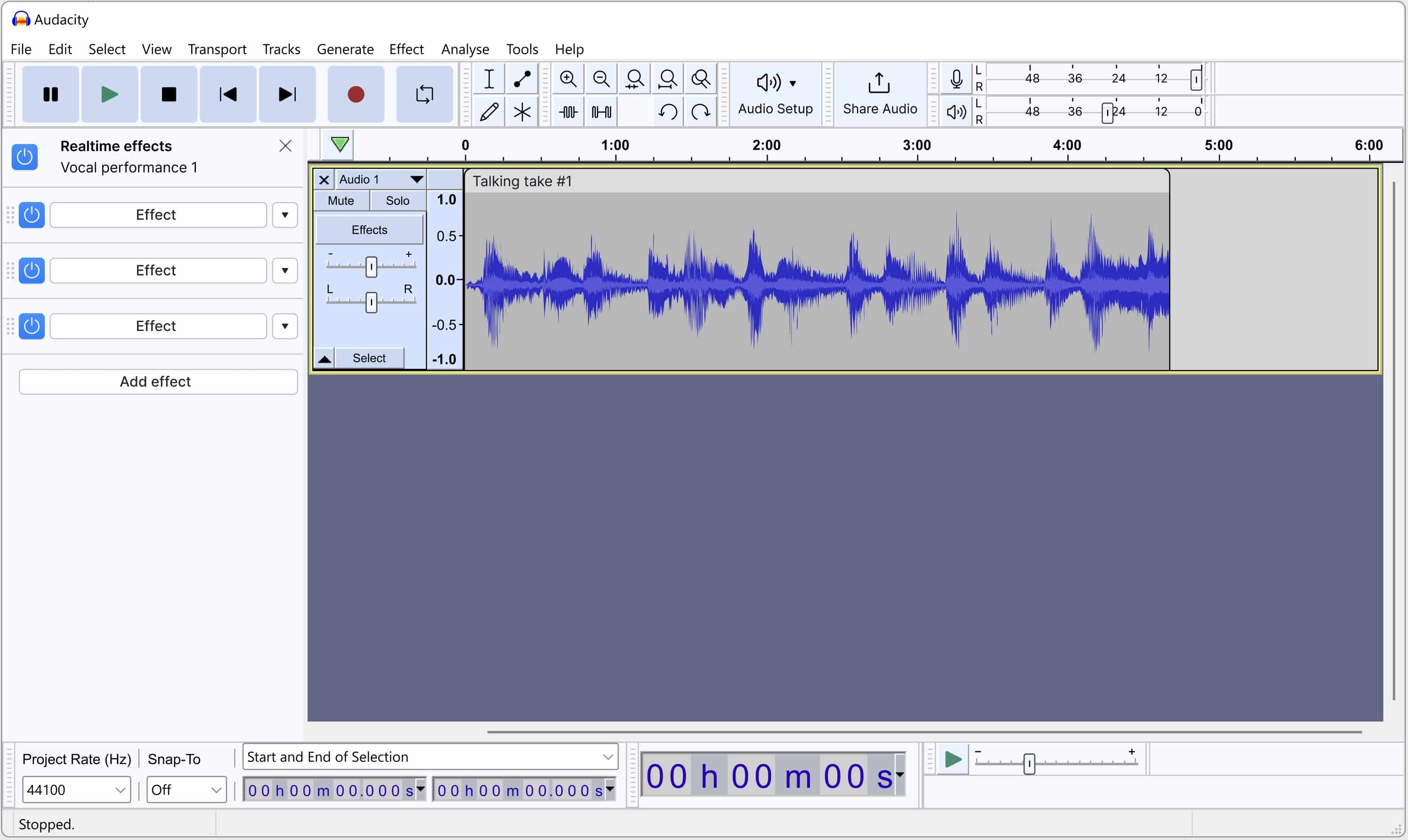Trim audio outside the selection
Viewport: 1408px width, 840px height.
click(x=567, y=112)
